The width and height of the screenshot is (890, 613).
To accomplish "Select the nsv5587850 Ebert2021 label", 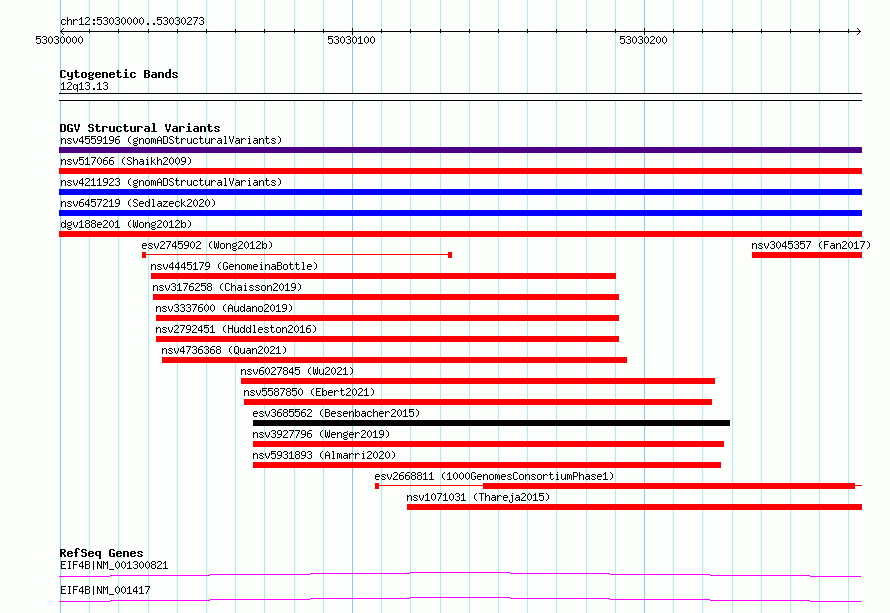I will 309,392.
